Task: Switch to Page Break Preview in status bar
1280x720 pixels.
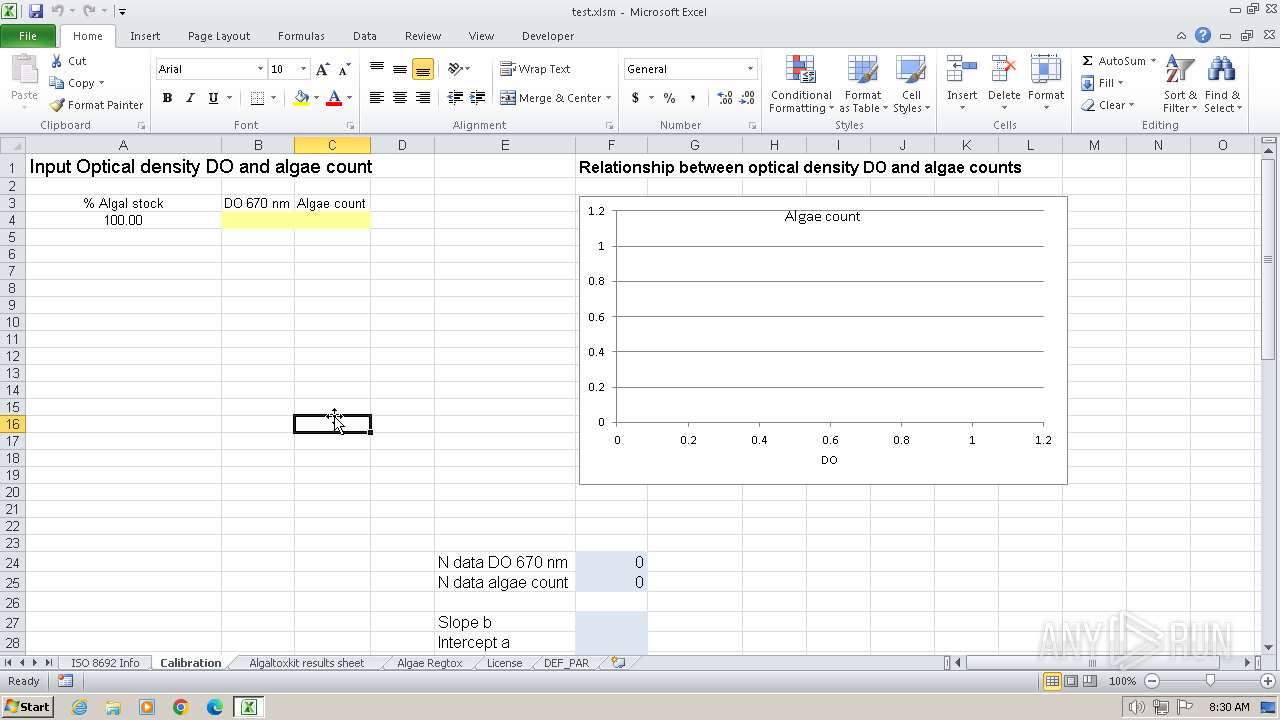Action: click(1090, 681)
